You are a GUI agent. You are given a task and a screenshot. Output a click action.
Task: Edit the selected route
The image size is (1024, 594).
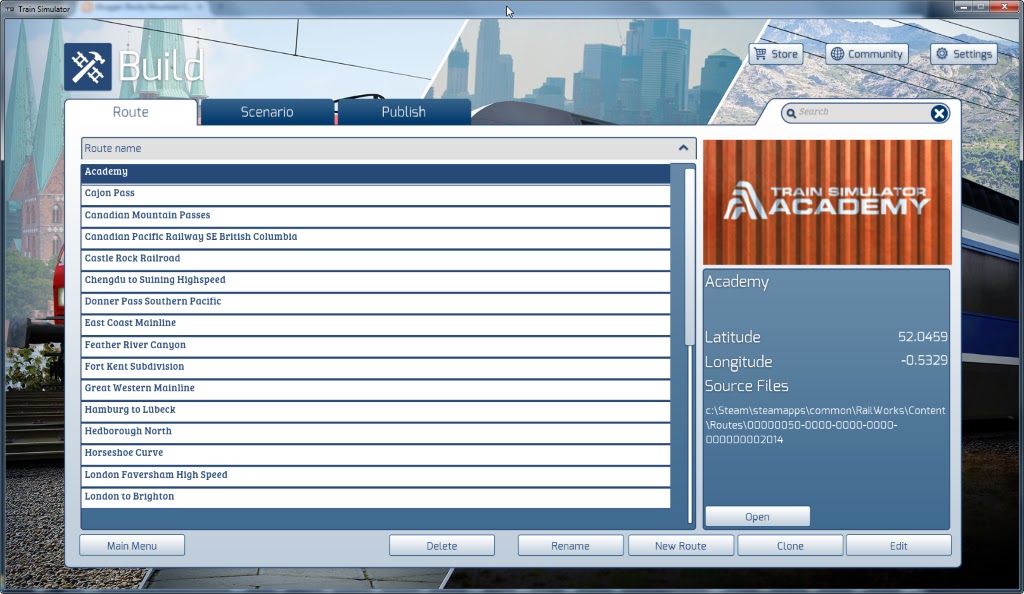click(898, 545)
